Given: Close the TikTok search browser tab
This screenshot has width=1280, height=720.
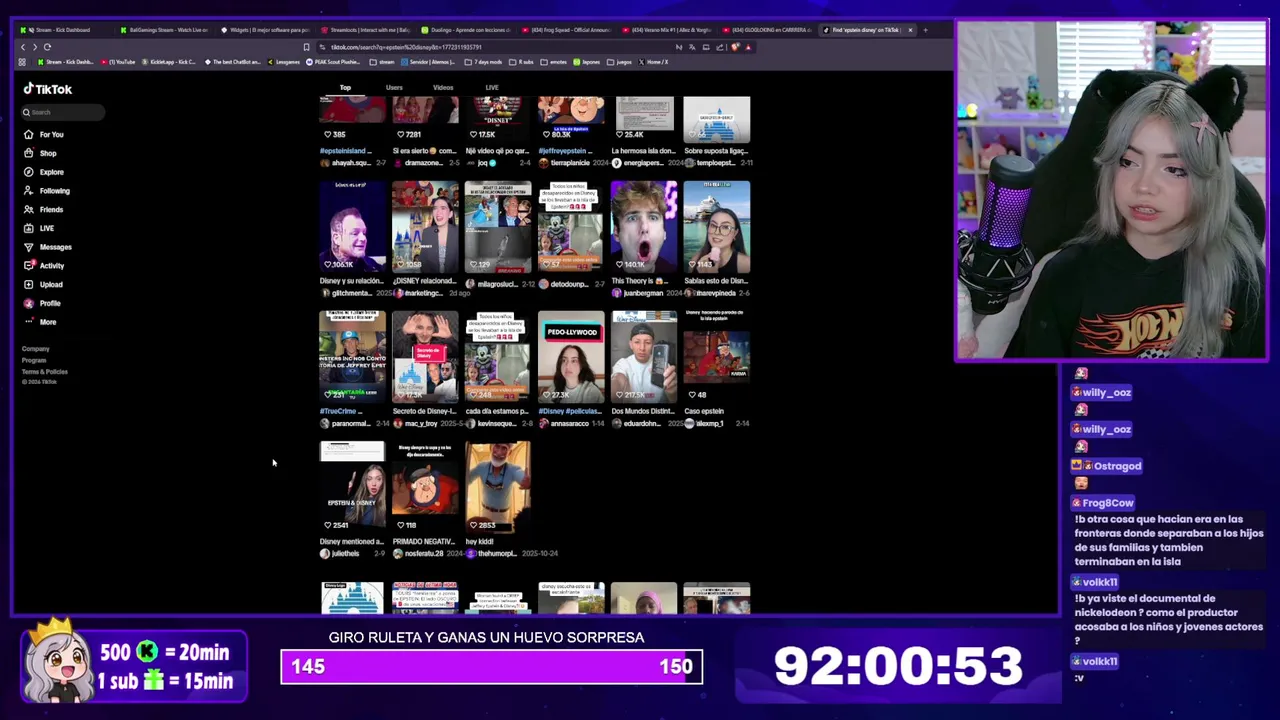Looking at the screenshot, I should click(x=910, y=30).
